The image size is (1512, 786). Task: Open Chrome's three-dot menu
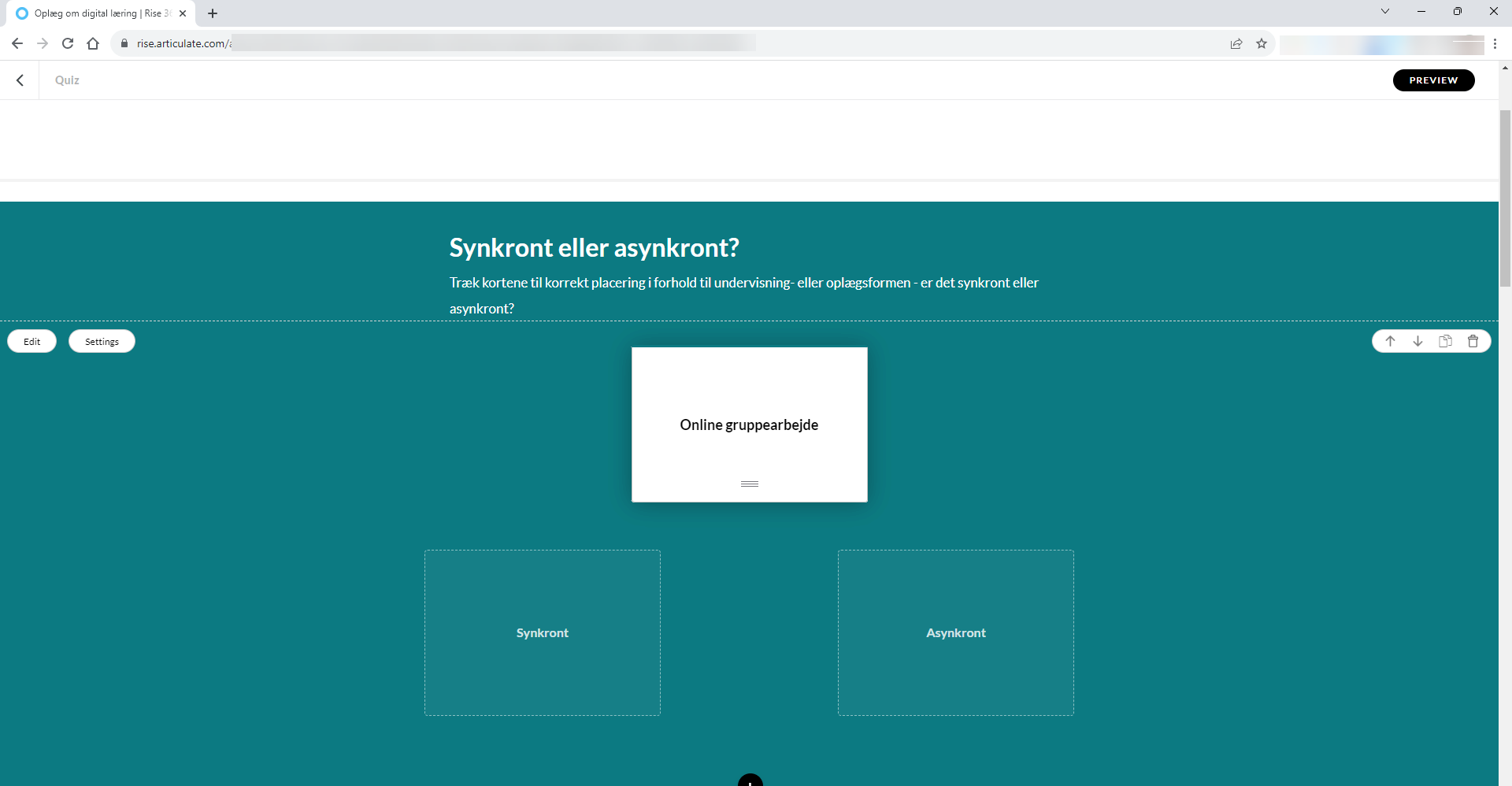click(x=1495, y=43)
